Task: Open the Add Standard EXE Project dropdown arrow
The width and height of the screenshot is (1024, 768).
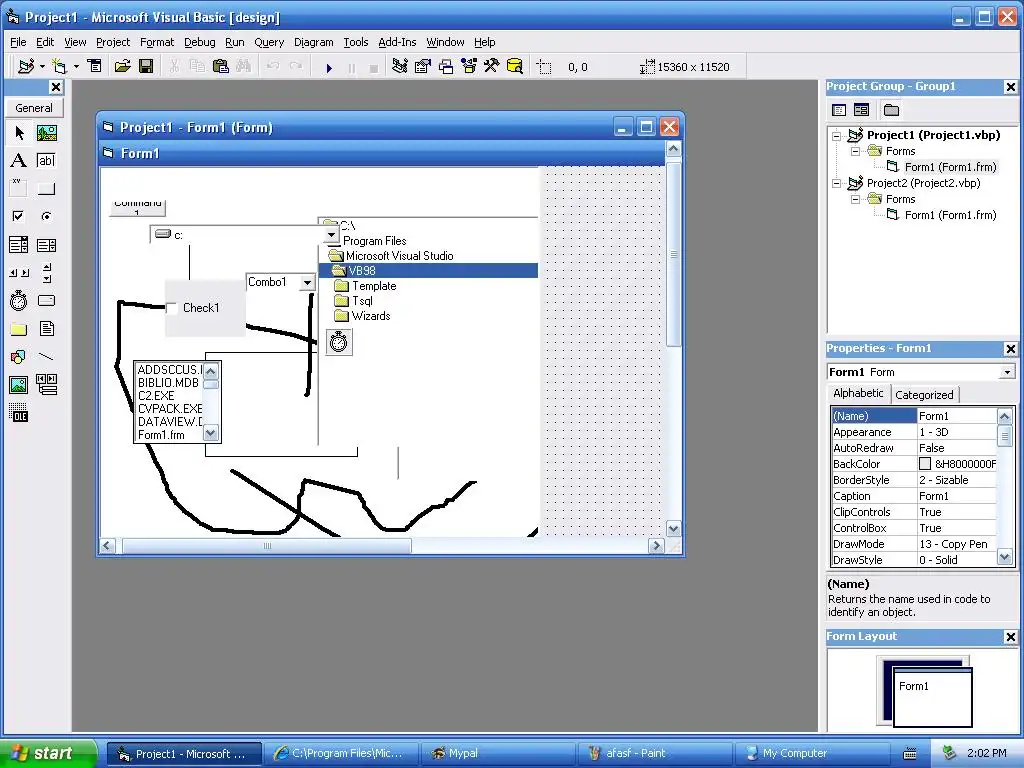Action: (x=42, y=67)
